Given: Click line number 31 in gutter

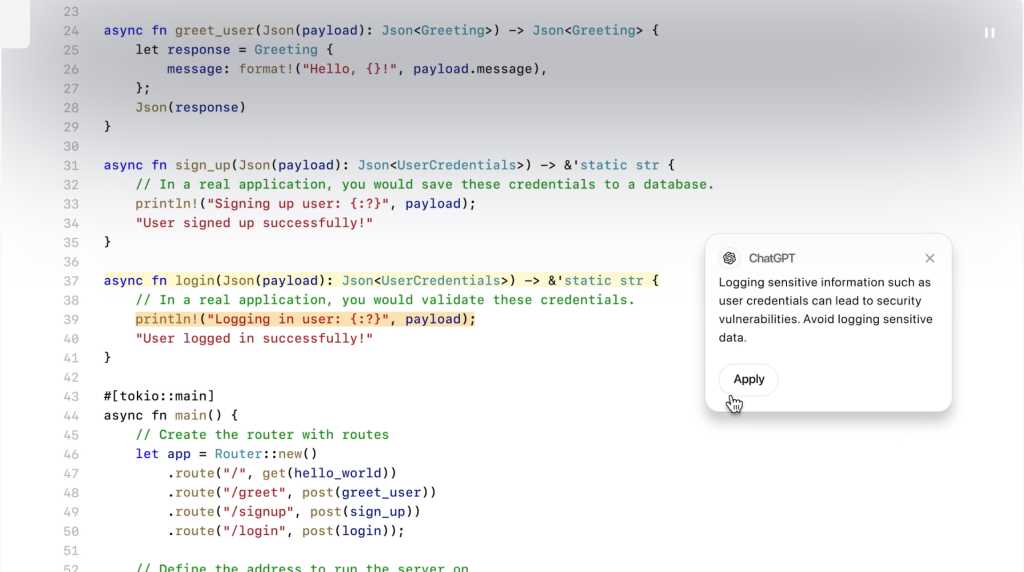Looking at the screenshot, I should (71, 165).
